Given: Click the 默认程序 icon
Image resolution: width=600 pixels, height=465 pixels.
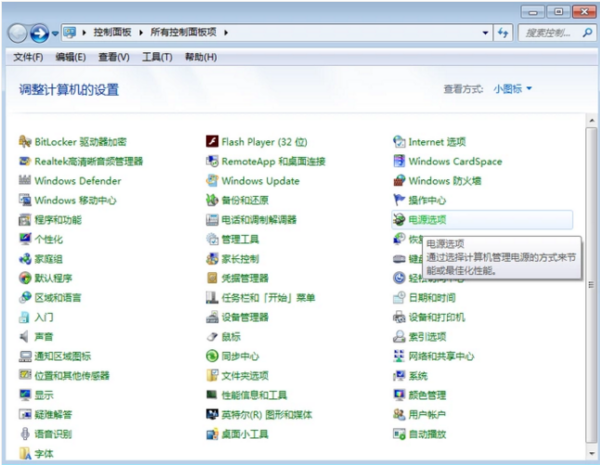Looking at the screenshot, I should click(x=25, y=278).
